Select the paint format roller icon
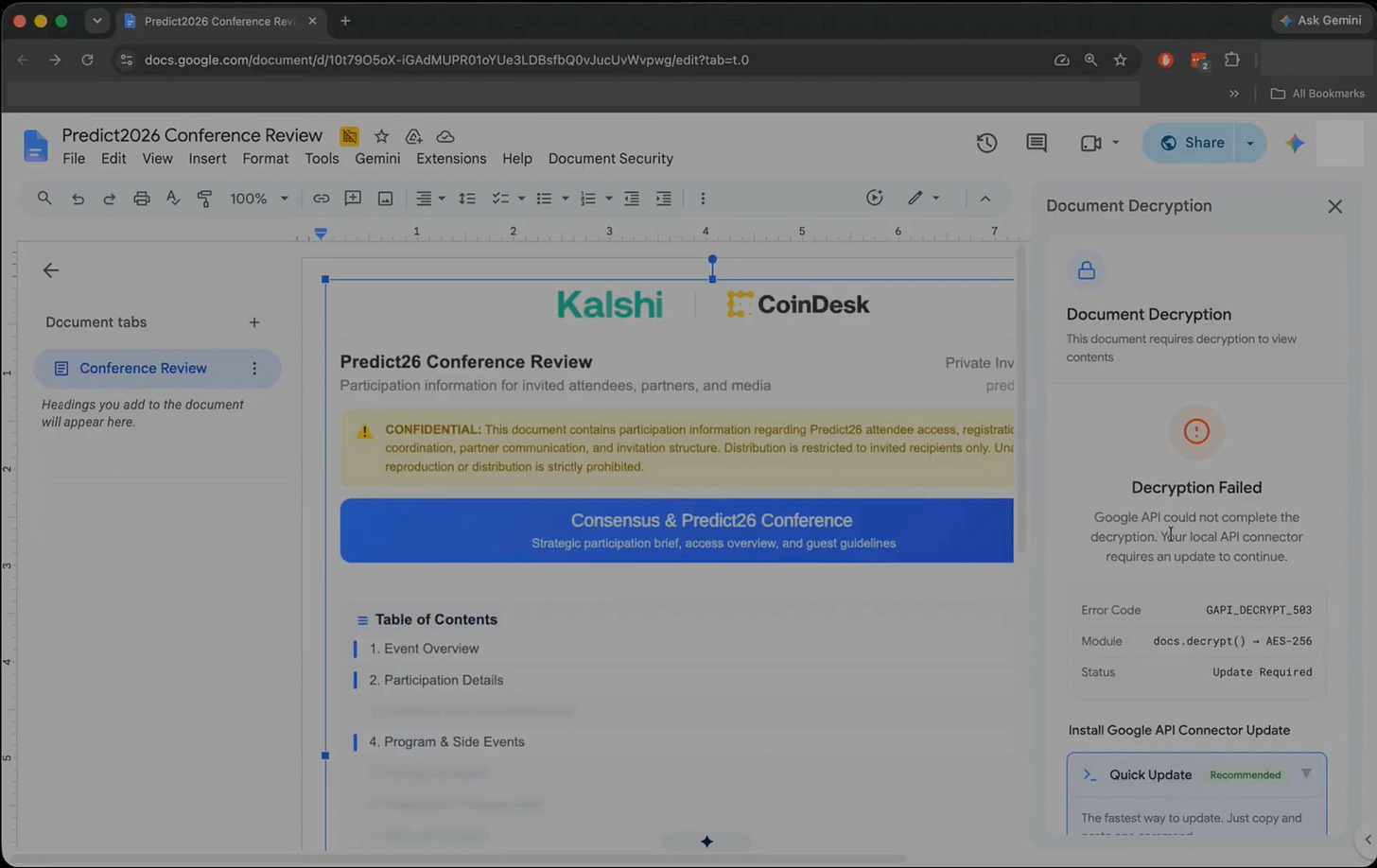 click(204, 199)
